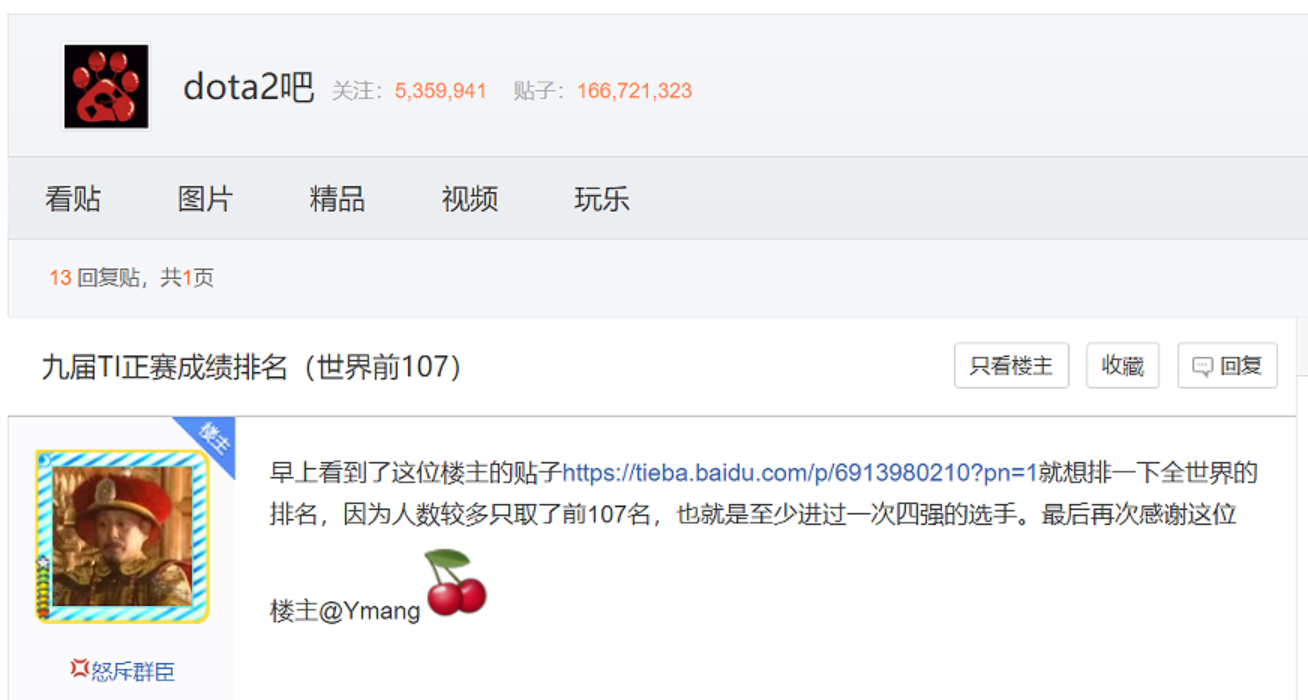Screen dimensions: 1308x700
Task: Open the 精品 tab
Action: 337,199
